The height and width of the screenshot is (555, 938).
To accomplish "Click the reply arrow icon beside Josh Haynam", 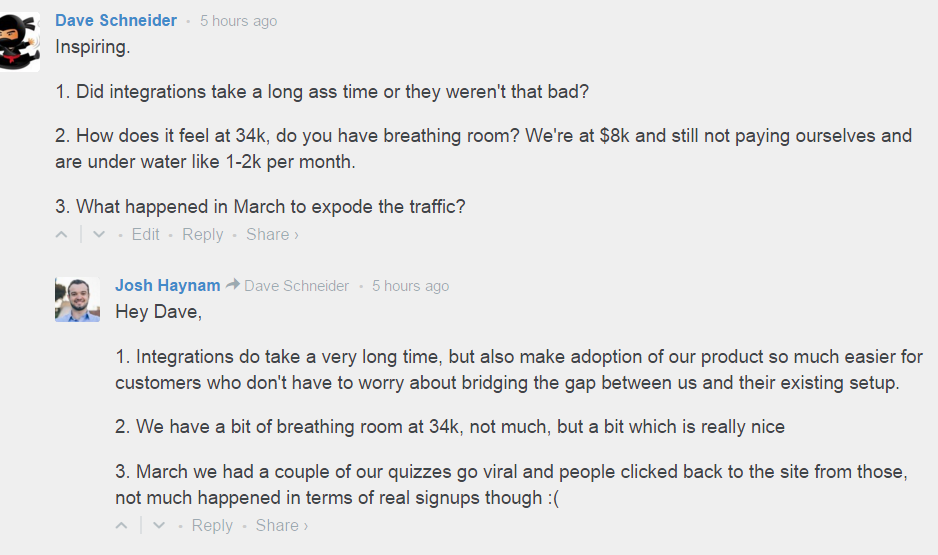I will click(x=233, y=285).
